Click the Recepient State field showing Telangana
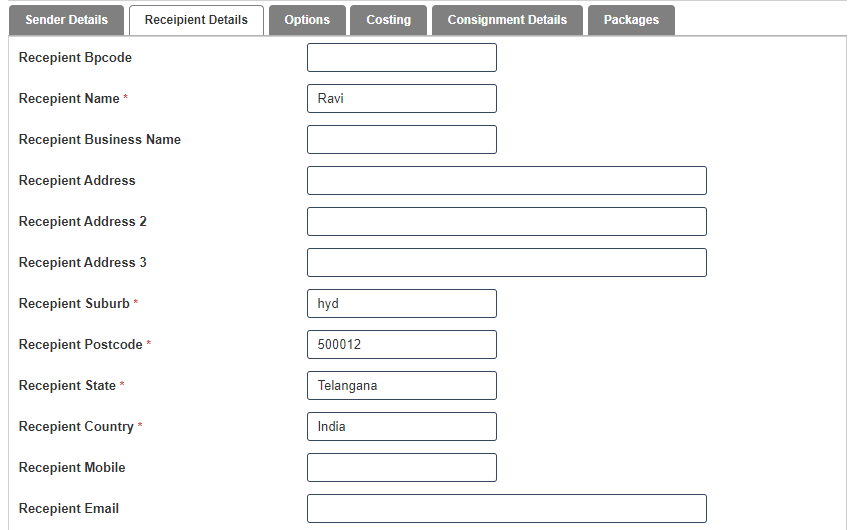 point(401,386)
